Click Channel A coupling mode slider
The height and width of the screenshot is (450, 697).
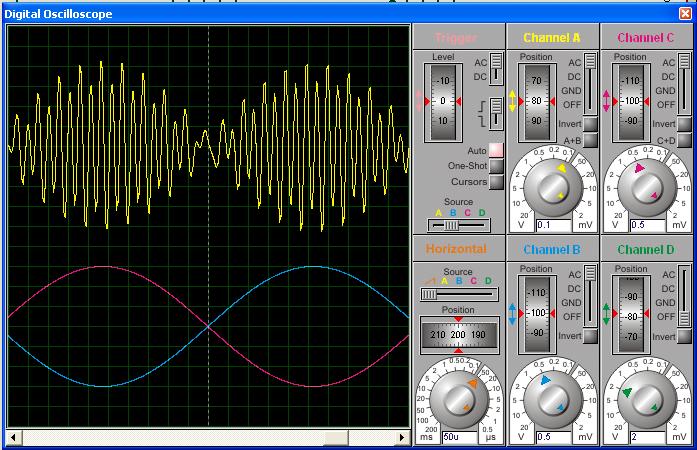coord(590,84)
